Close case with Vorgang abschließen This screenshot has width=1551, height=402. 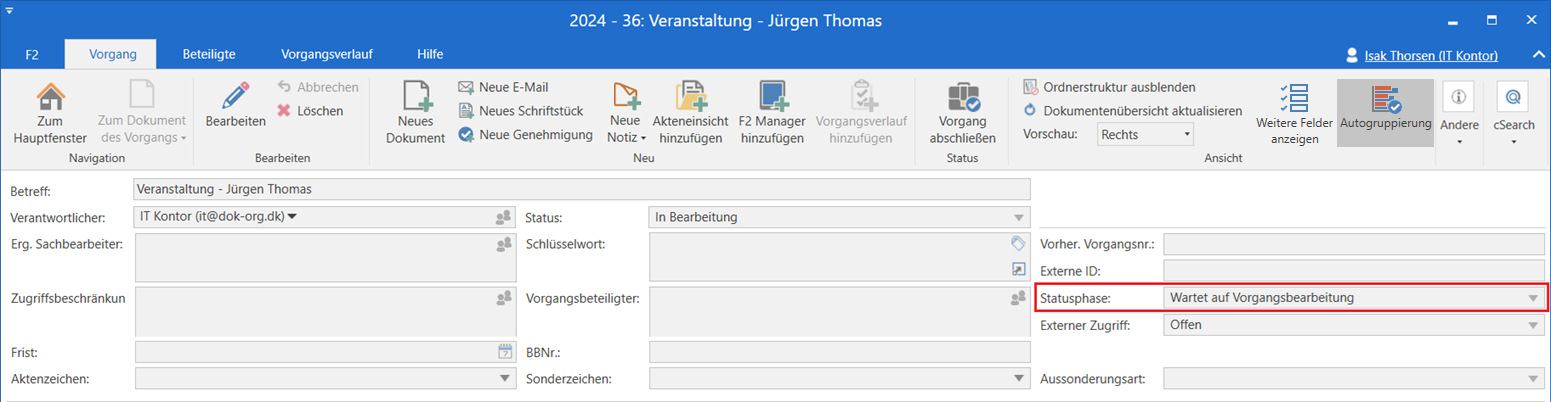962,114
